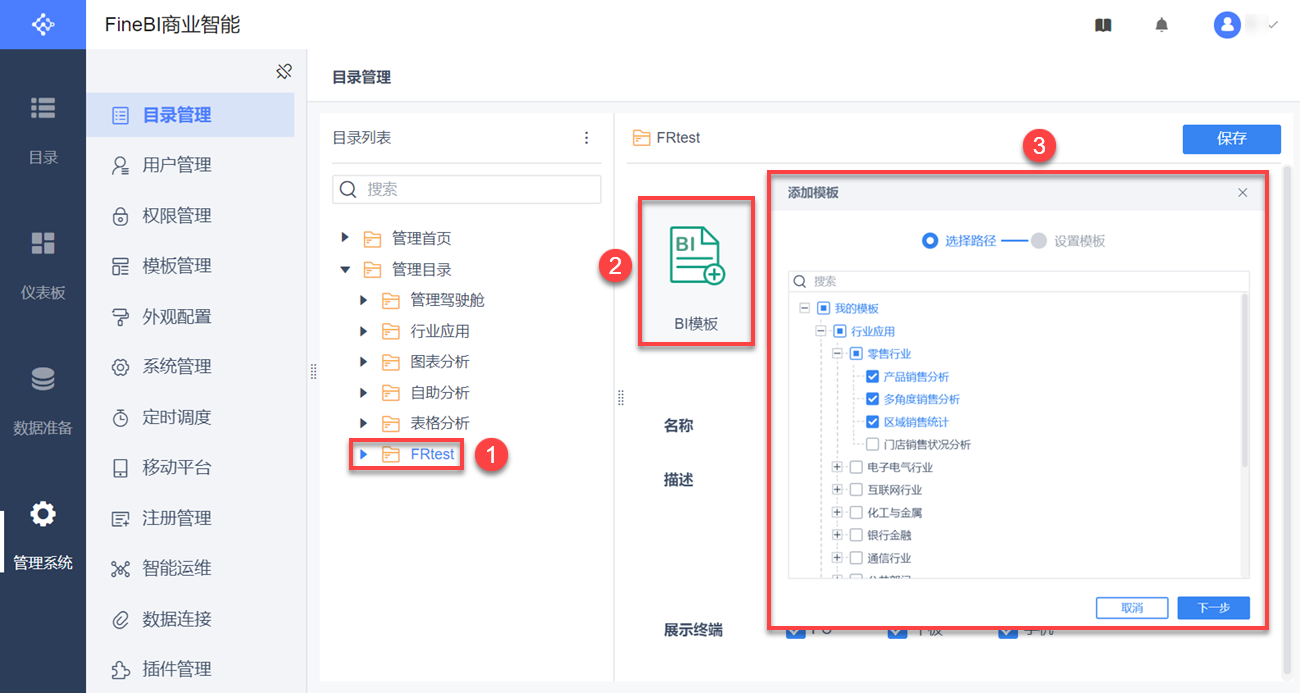
Task: Collapse the 我的模板 node in the dialog
Action: tap(805, 308)
